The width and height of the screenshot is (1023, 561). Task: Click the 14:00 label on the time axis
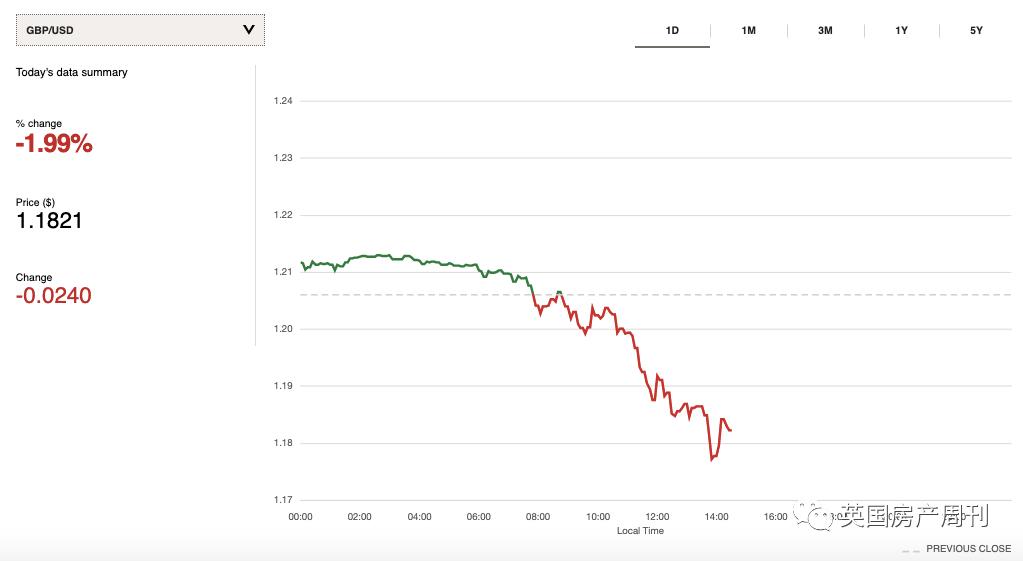(x=716, y=517)
